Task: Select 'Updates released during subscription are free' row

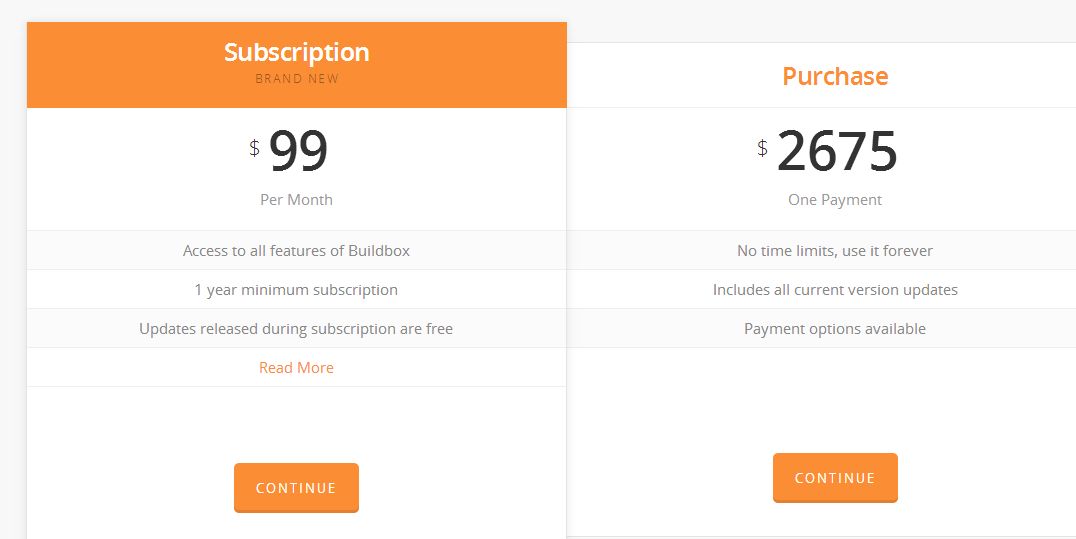Action: click(x=296, y=328)
